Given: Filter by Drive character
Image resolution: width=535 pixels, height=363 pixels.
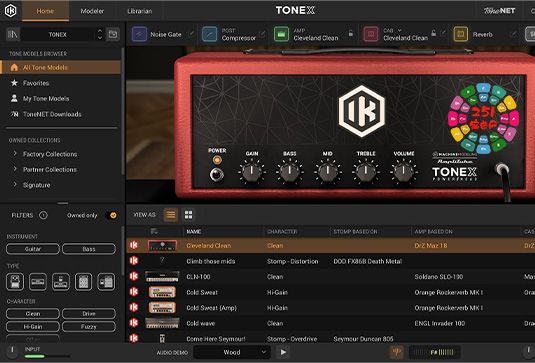Looking at the screenshot, I should click(89, 314).
